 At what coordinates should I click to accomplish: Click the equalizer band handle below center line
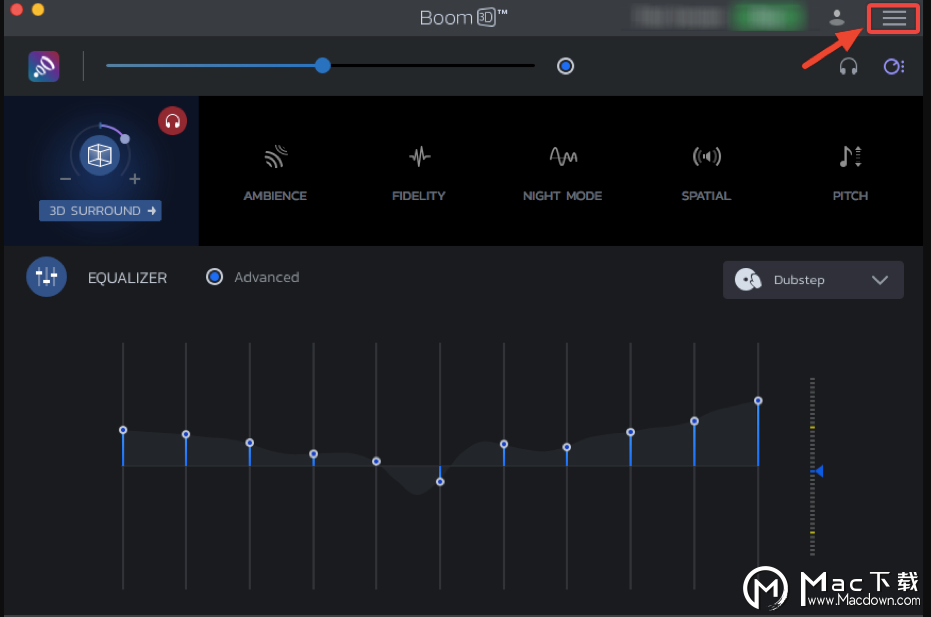click(x=440, y=482)
